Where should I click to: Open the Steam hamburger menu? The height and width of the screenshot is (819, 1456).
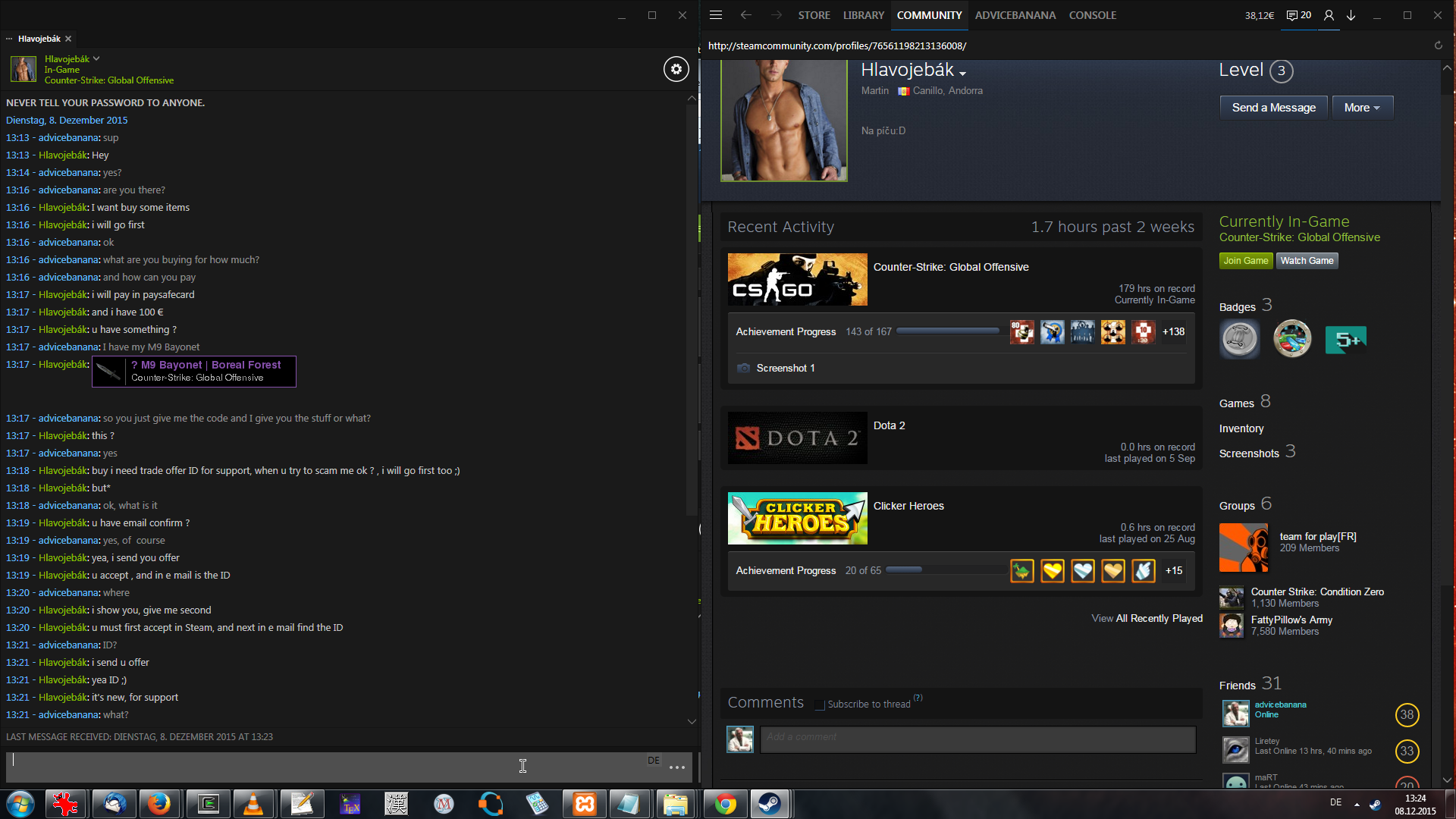(715, 15)
